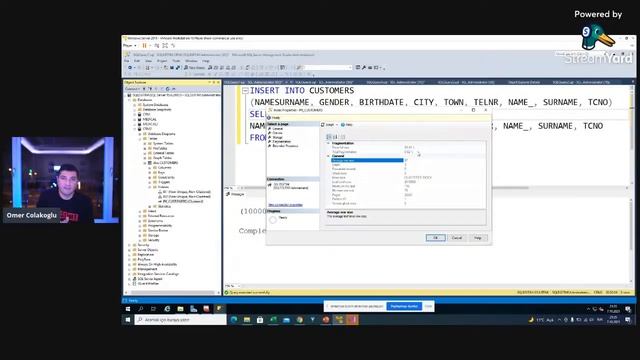Open the File menu in SSMS
This screenshot has width=640, height=360.
(x=127, y=61)
